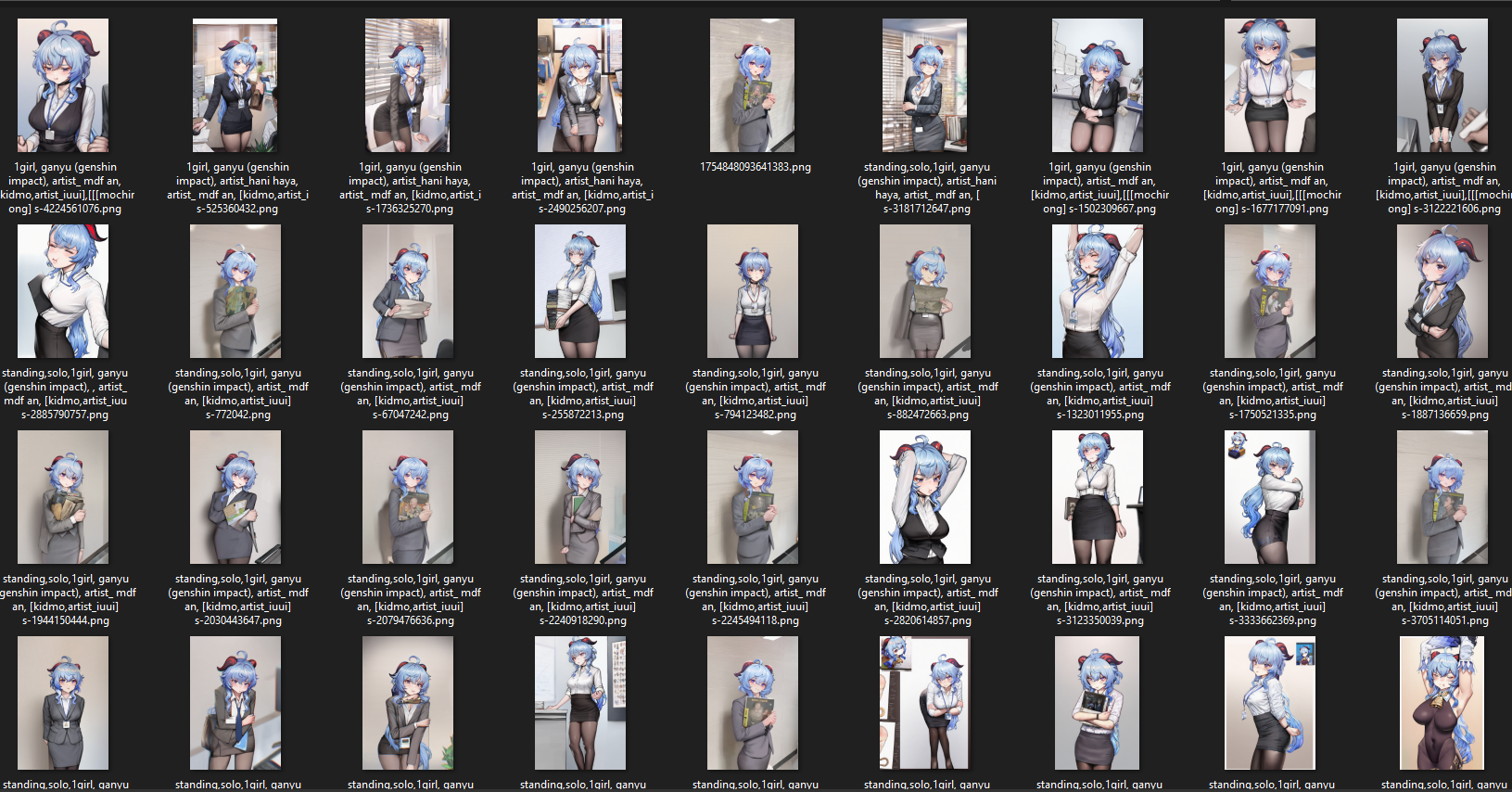Select thumbnail of file s-1502309667.png
This screenshot has height=792, width=1512.
point(1098,85)
